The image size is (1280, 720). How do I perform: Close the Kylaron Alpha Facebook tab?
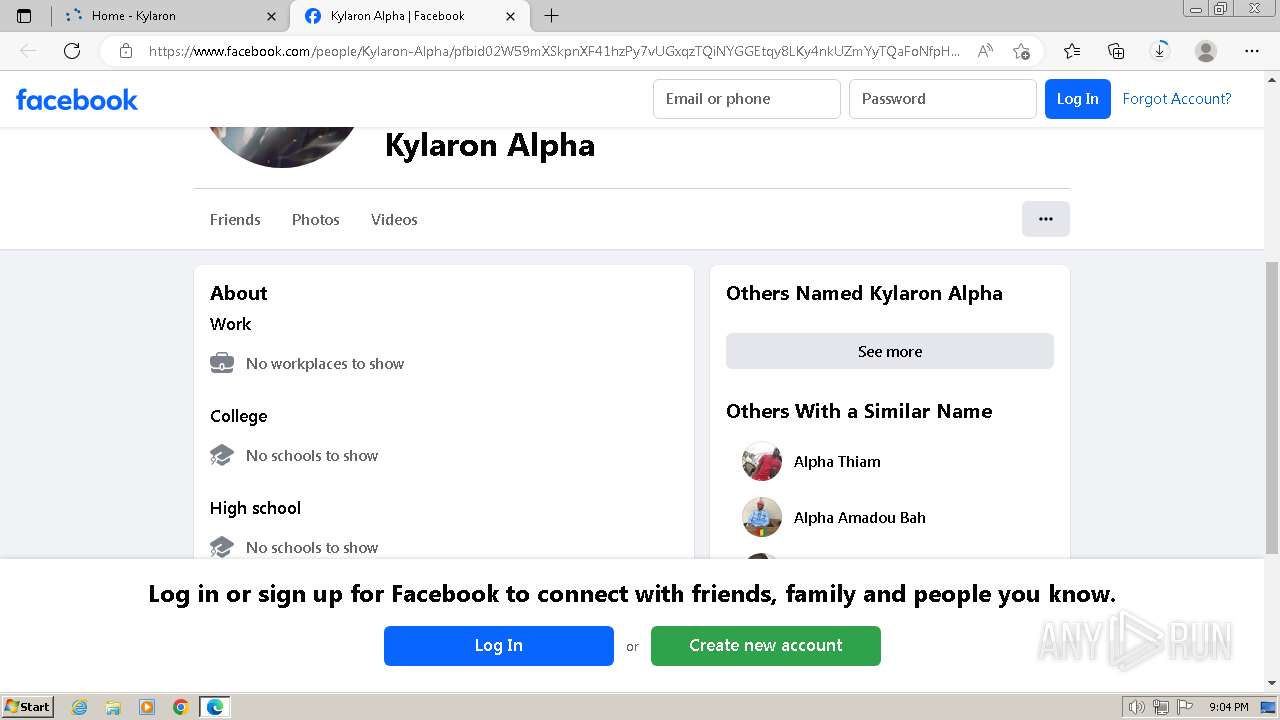click(510, 16)
